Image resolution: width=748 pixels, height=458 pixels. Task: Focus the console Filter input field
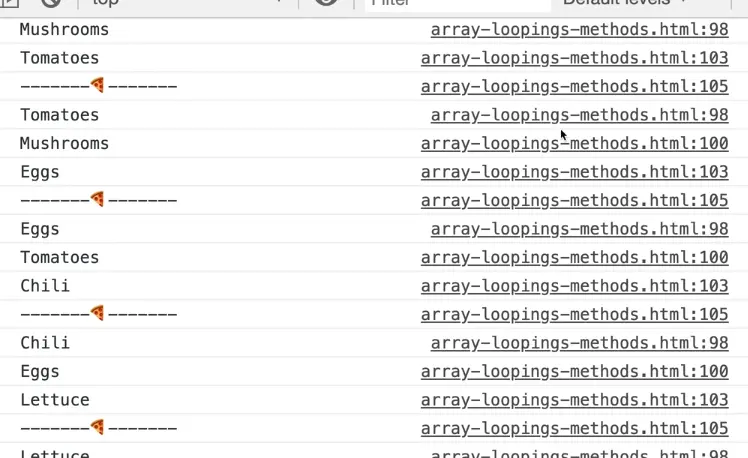(x=450, y=3)
